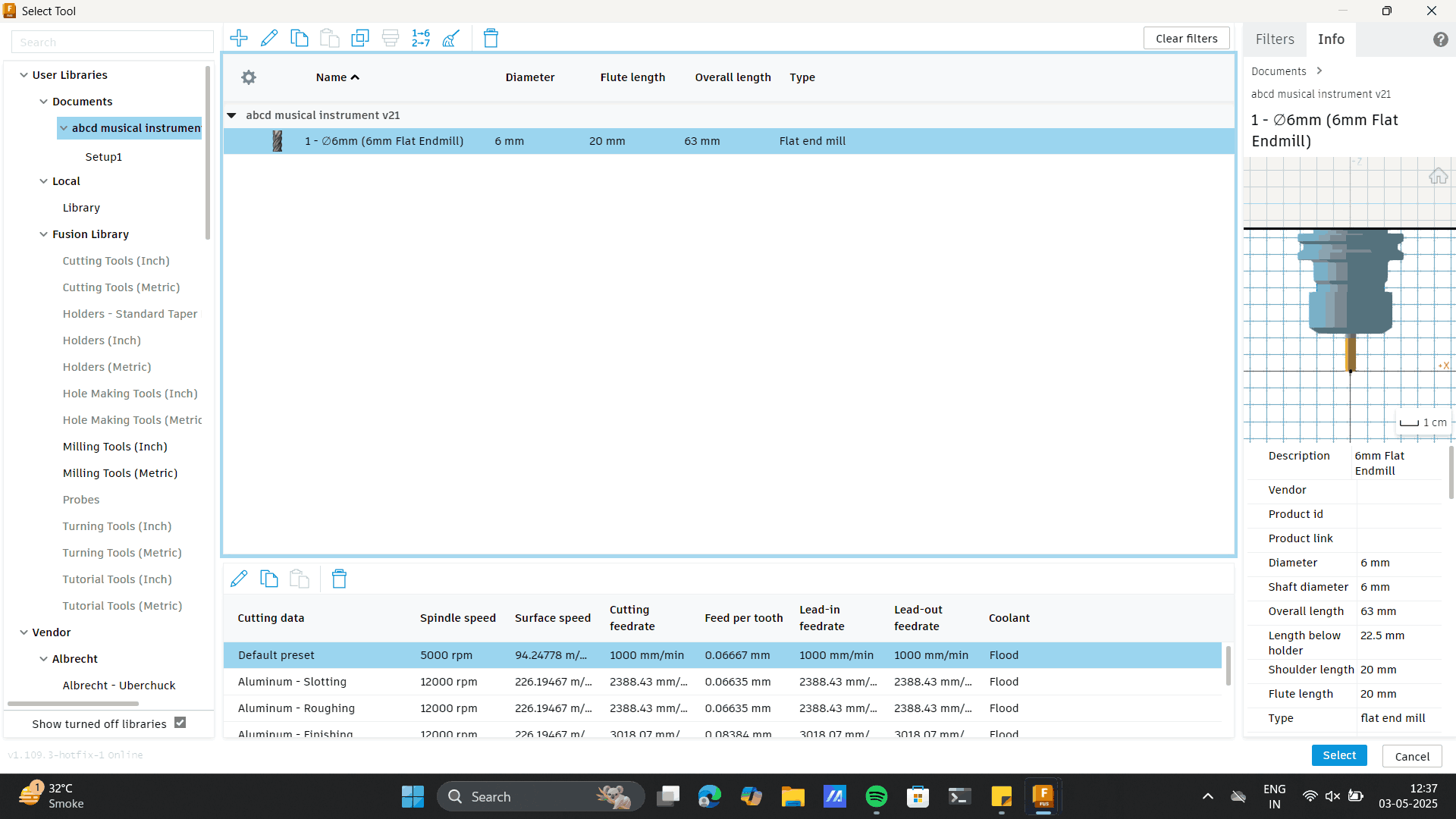The height and width of the screenshot is (819, 1456).
Task: Open Microsoft Edge from the taskbar
Action: coord(710,796)
